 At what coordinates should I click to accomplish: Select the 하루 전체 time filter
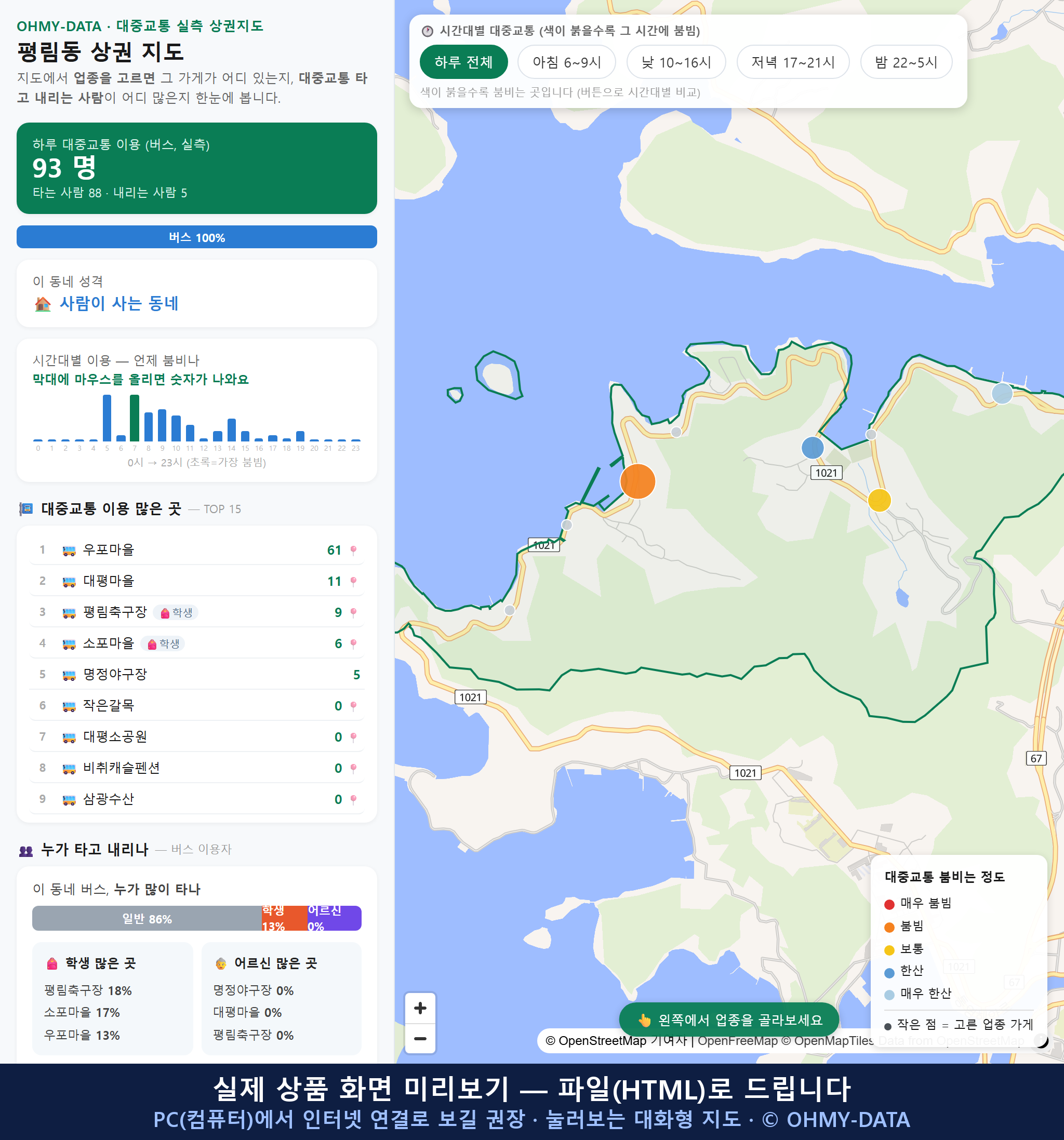click(x=463, y=62)
